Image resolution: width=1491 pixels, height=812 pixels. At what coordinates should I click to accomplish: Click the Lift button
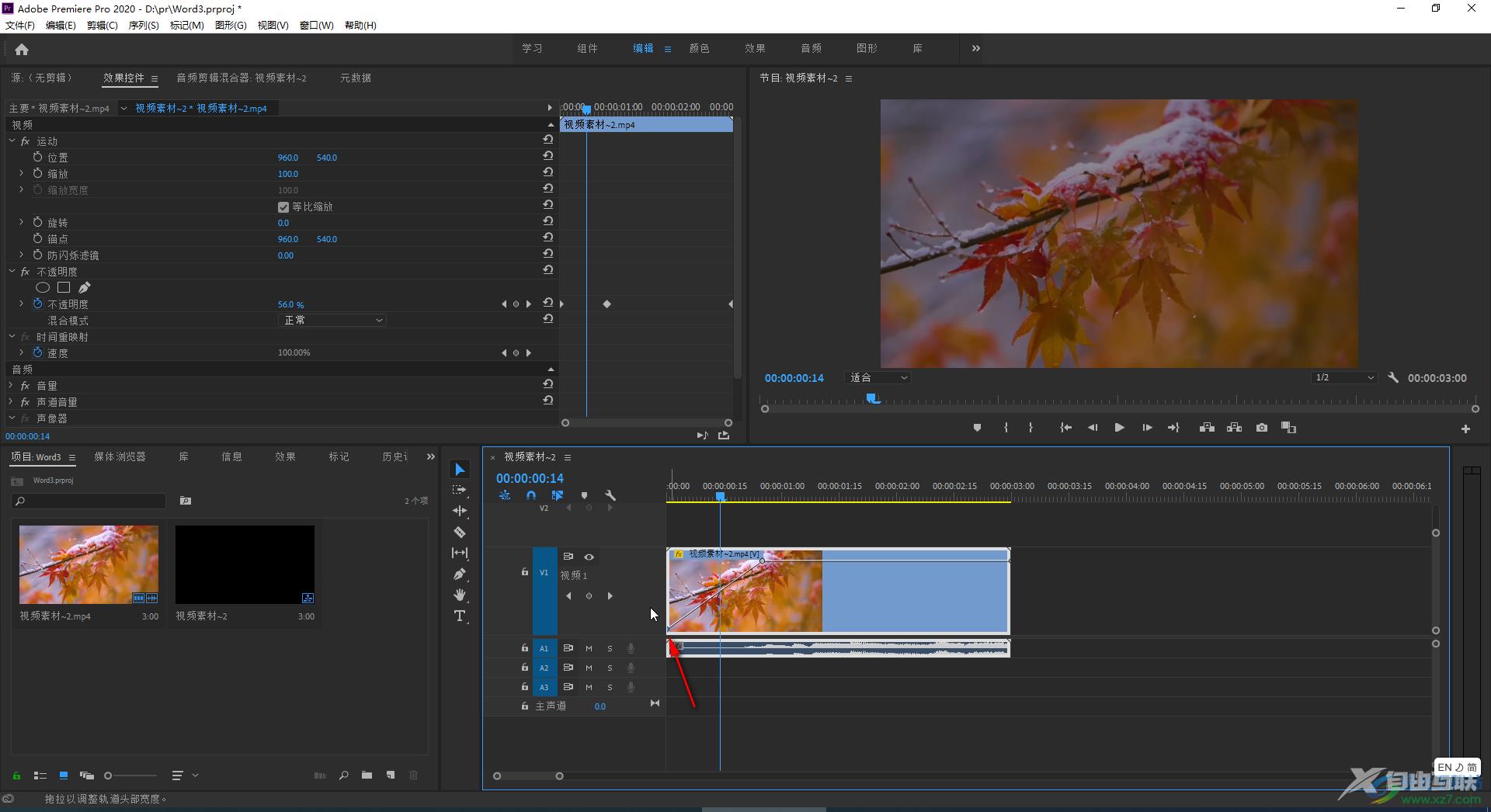pos(1207,428)
